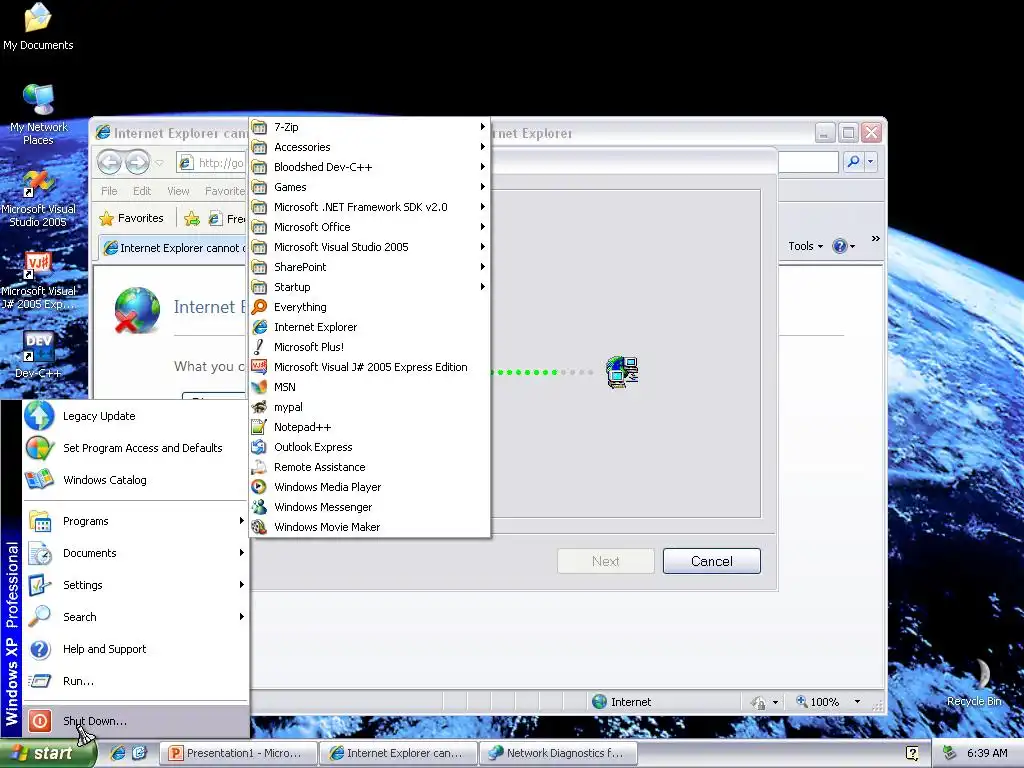1024x768 pixels.
Task: Select the Internet Explorer cannot display tab
Action: pos(174,248)
